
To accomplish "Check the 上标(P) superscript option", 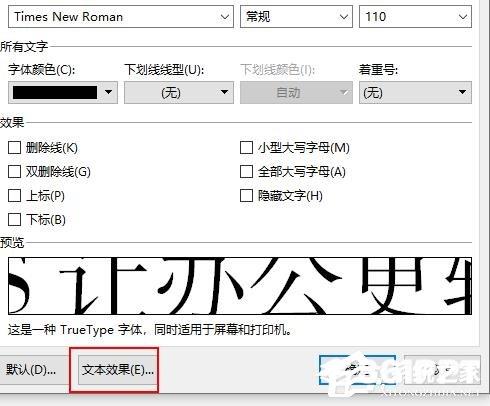I will click(14, 196).
